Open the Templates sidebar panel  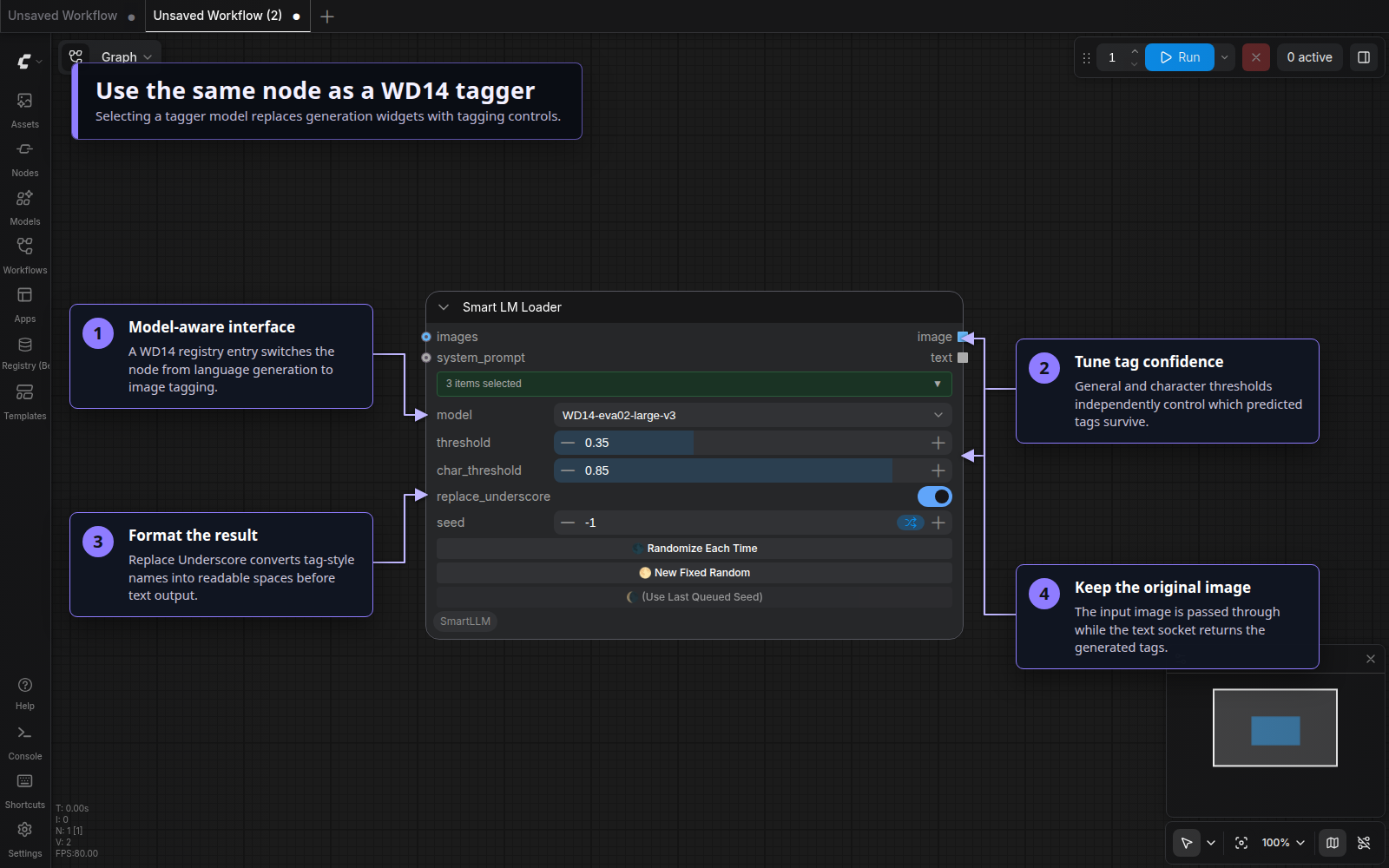tap(25, 403)
